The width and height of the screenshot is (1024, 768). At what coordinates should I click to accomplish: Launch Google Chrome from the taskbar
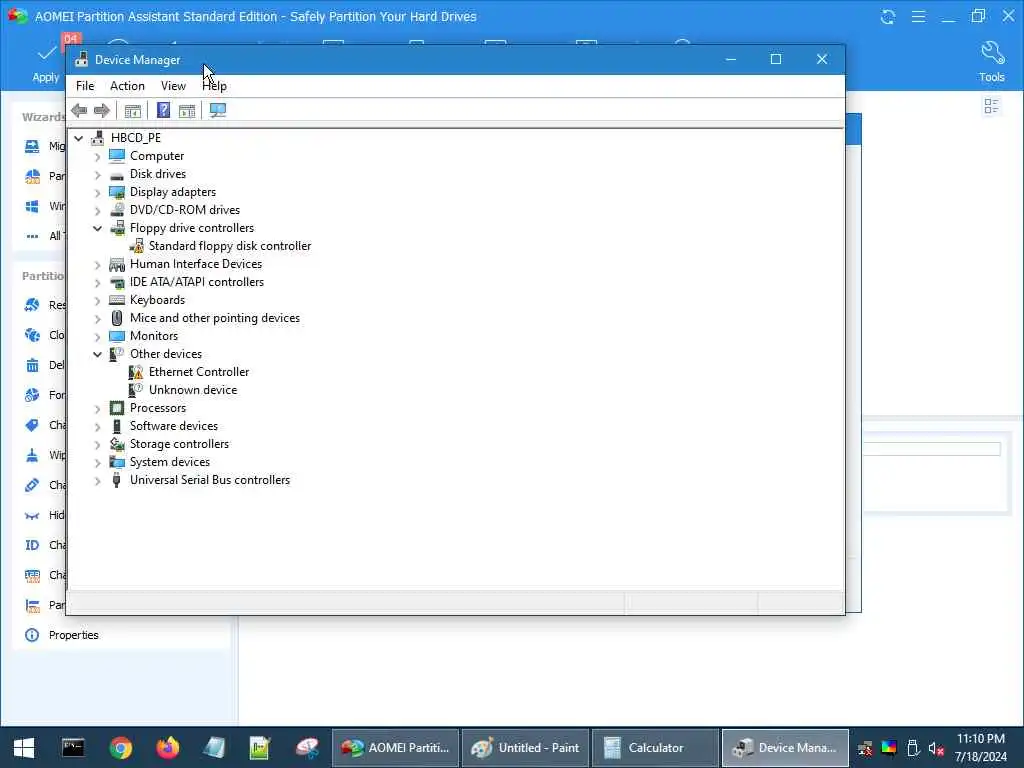[x=121, y=748]
